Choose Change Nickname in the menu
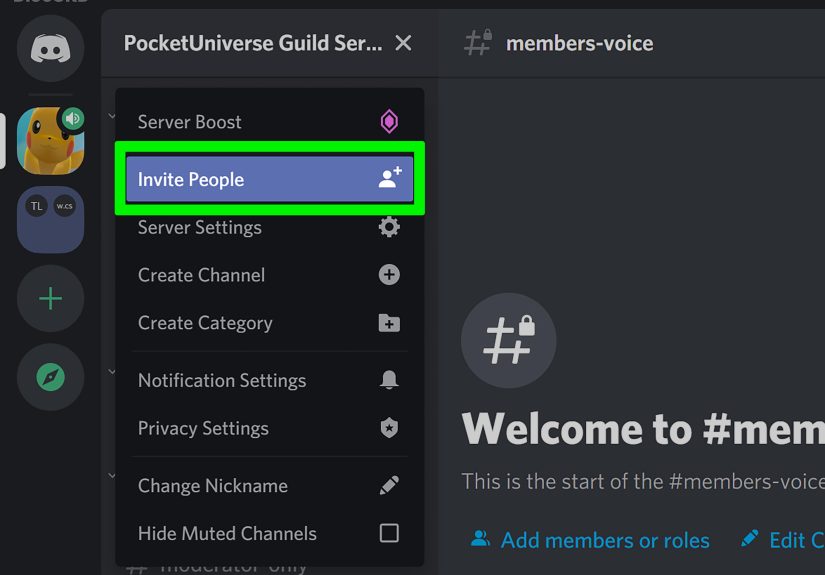The width and height of the screenshot is (825, 575). 269,485
